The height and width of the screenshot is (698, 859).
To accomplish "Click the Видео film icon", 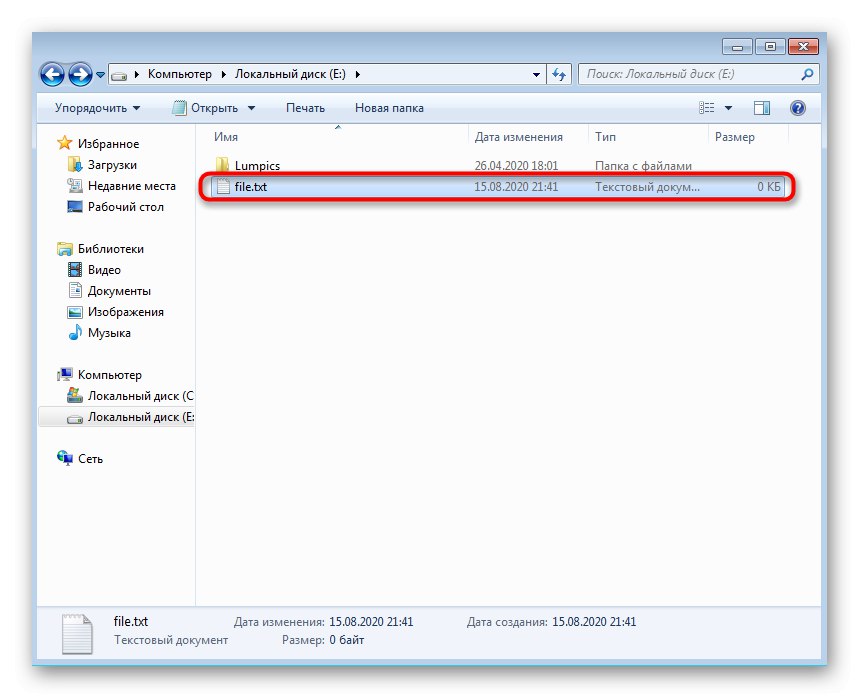I will click(75, 270).
